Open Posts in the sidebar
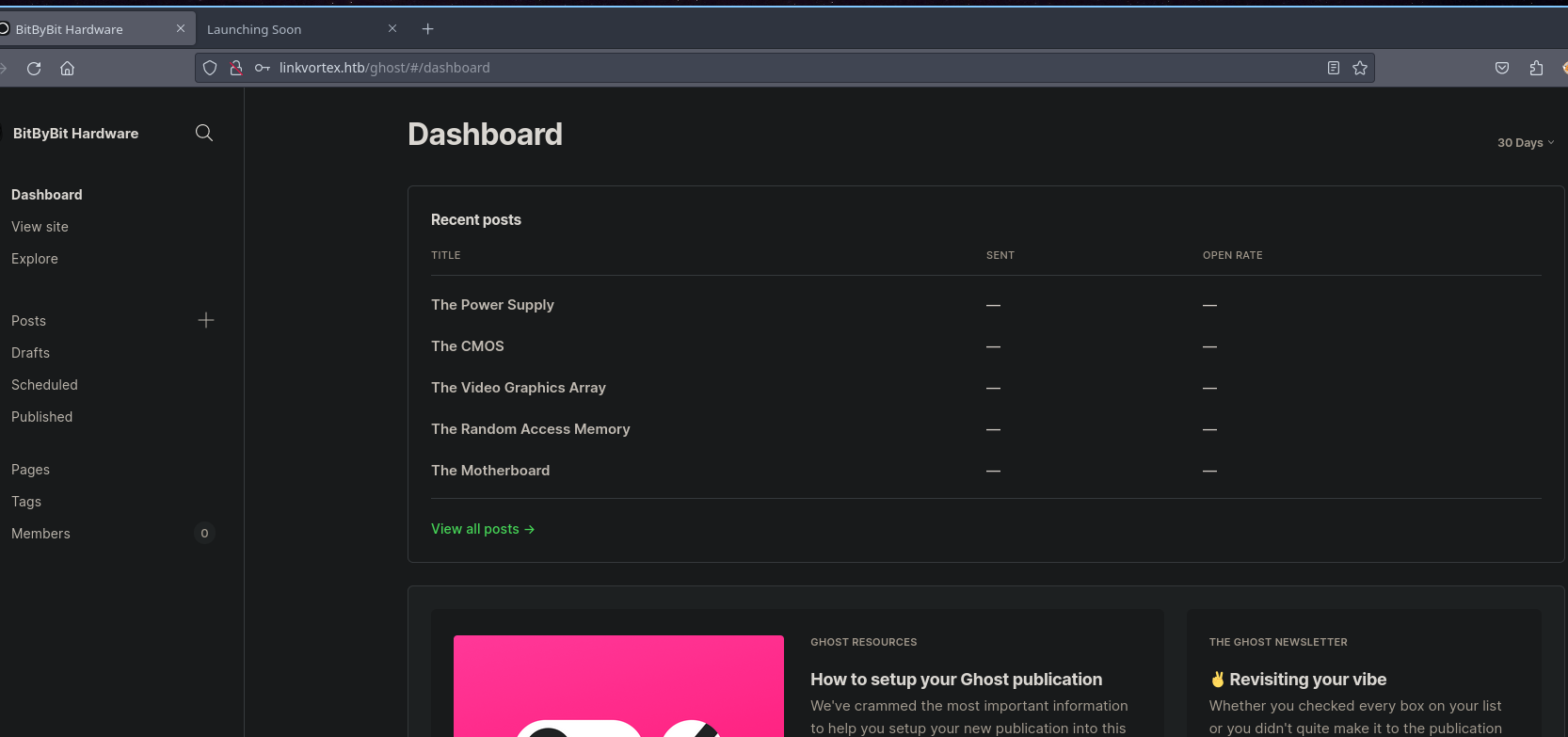 click(x=28, y=321)
